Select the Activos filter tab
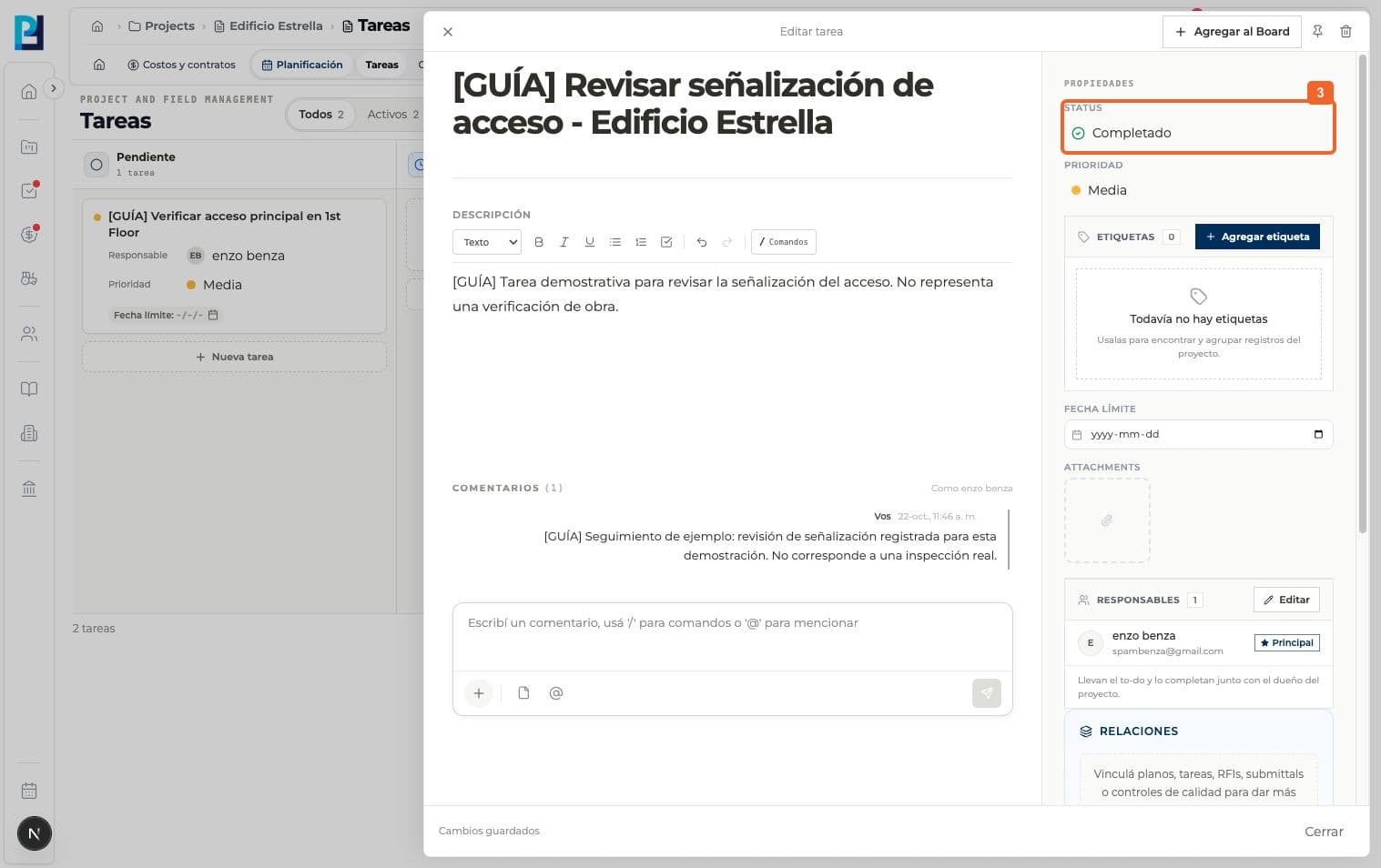The image size is (1381, 868). (393, 115)
